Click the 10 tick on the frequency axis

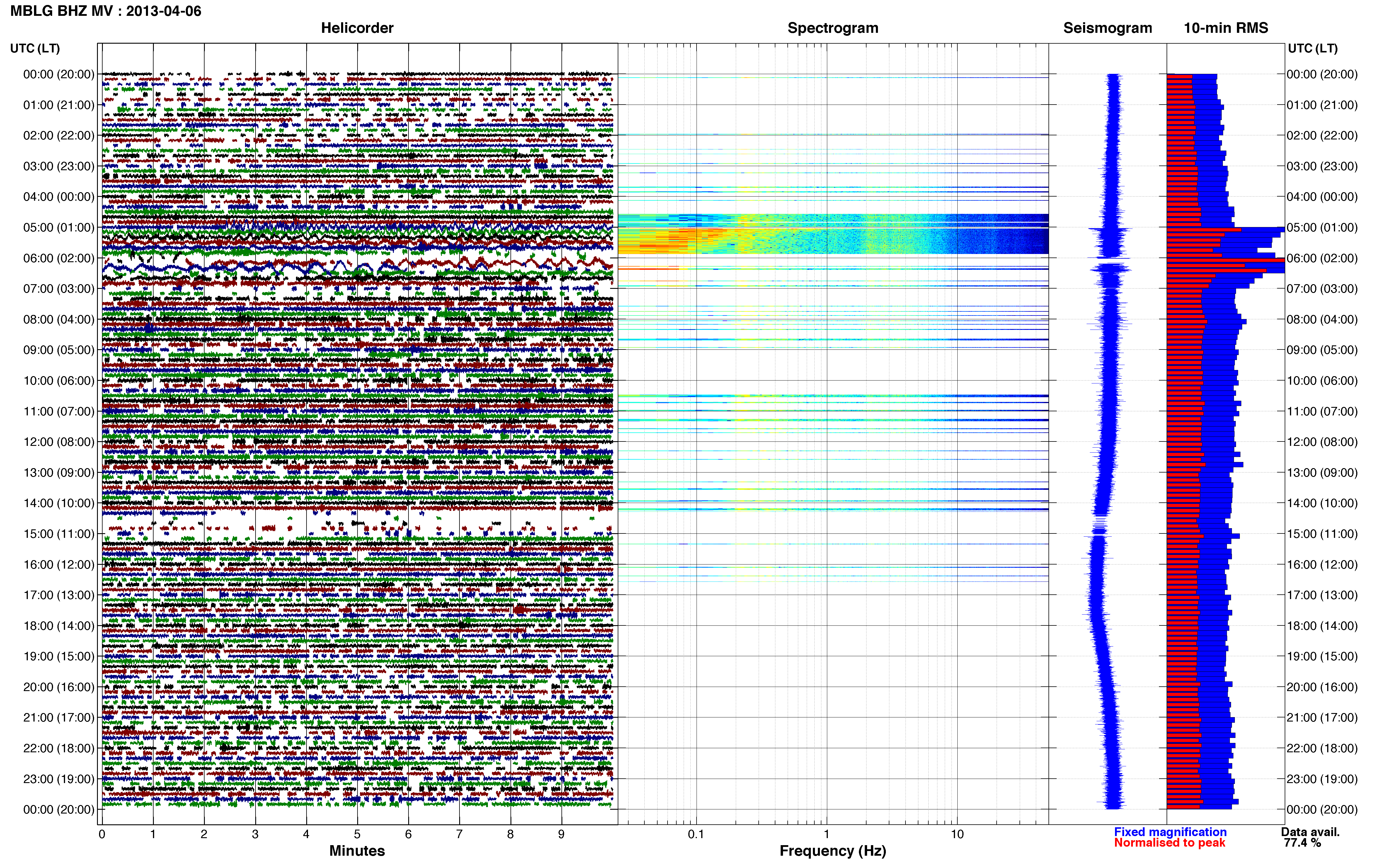coord(957,833)
